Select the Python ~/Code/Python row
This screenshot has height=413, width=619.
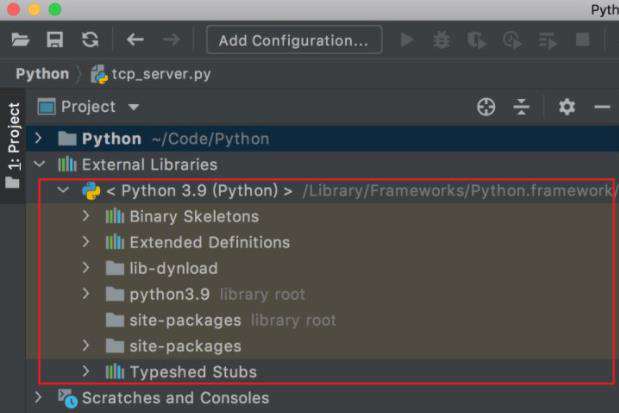pos(323,139)
